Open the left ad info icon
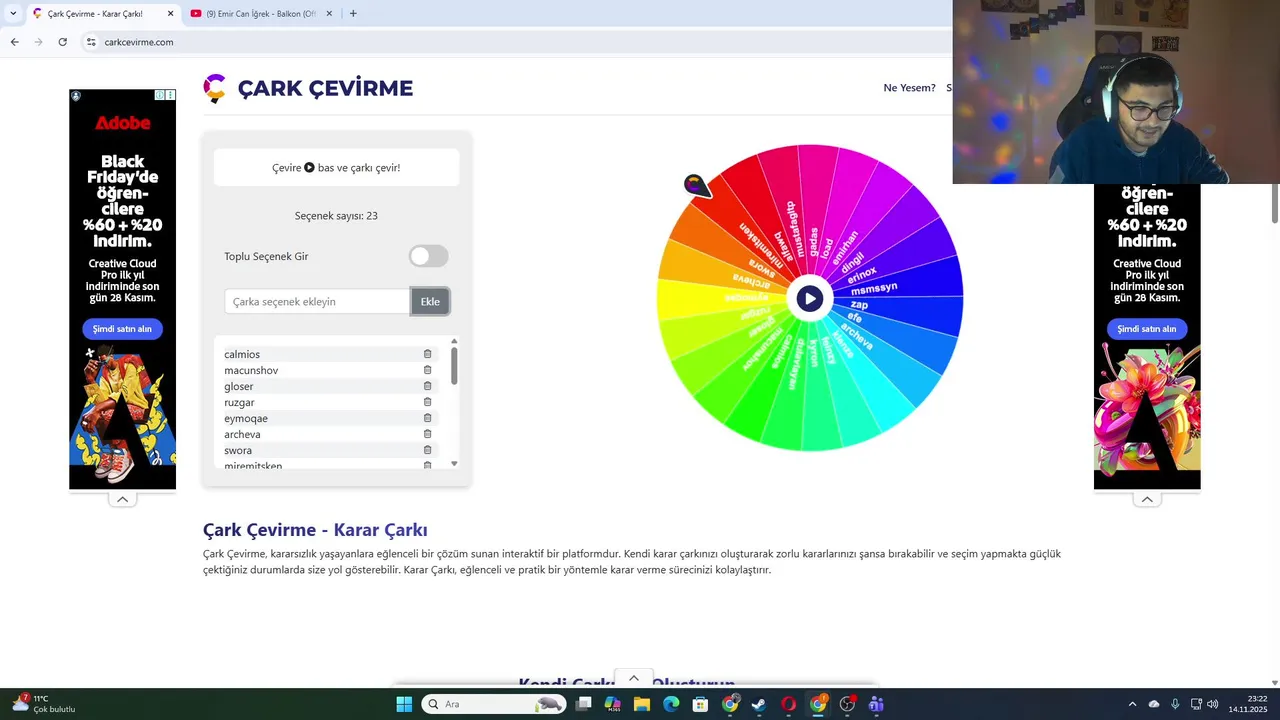This screenshot has width=1280, height=720. tap(160, 95)
